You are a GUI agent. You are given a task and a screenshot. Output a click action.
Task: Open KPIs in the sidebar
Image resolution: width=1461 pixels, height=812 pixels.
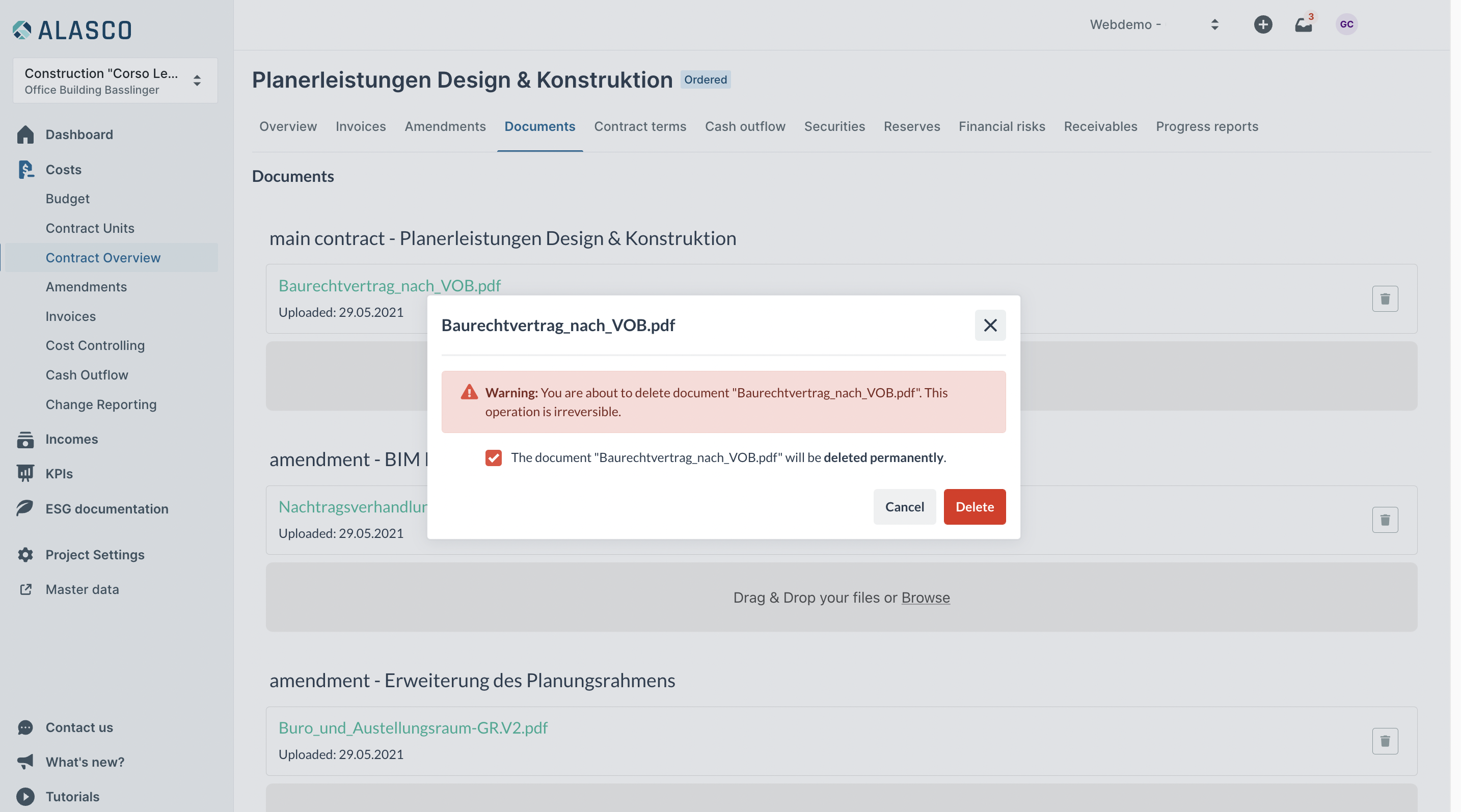click(x=59, y=473)
